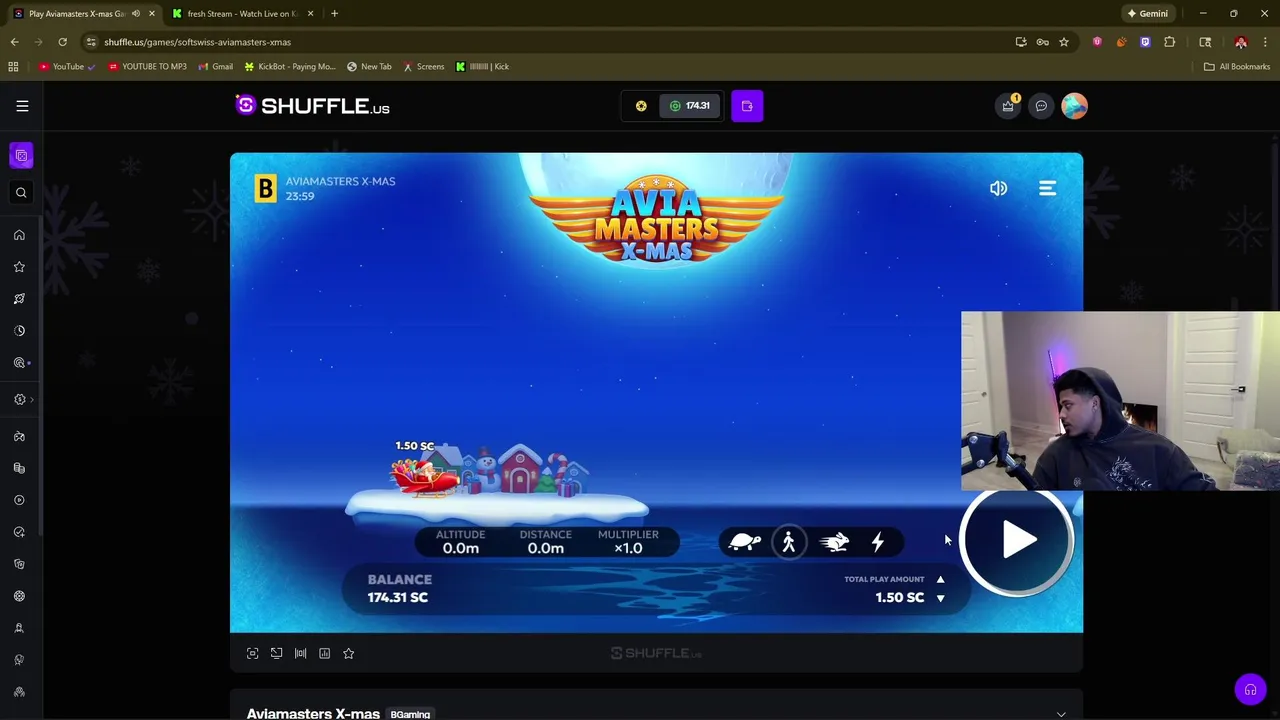Mute the game sound speaker icon
The width and height of the screenshot is (1280, 720).
click(998, 188)
